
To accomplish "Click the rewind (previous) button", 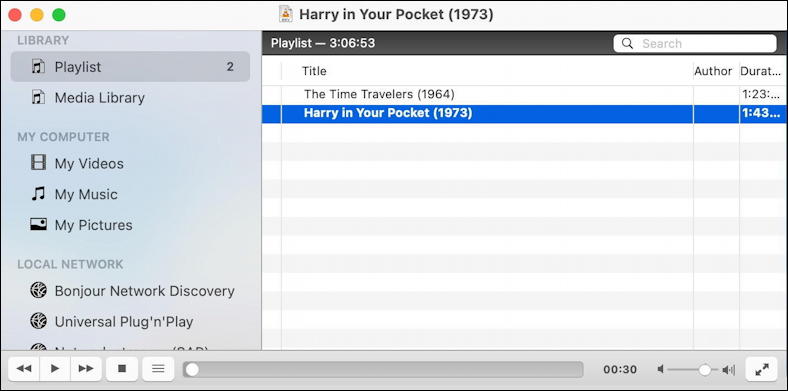I will [24, 369].
